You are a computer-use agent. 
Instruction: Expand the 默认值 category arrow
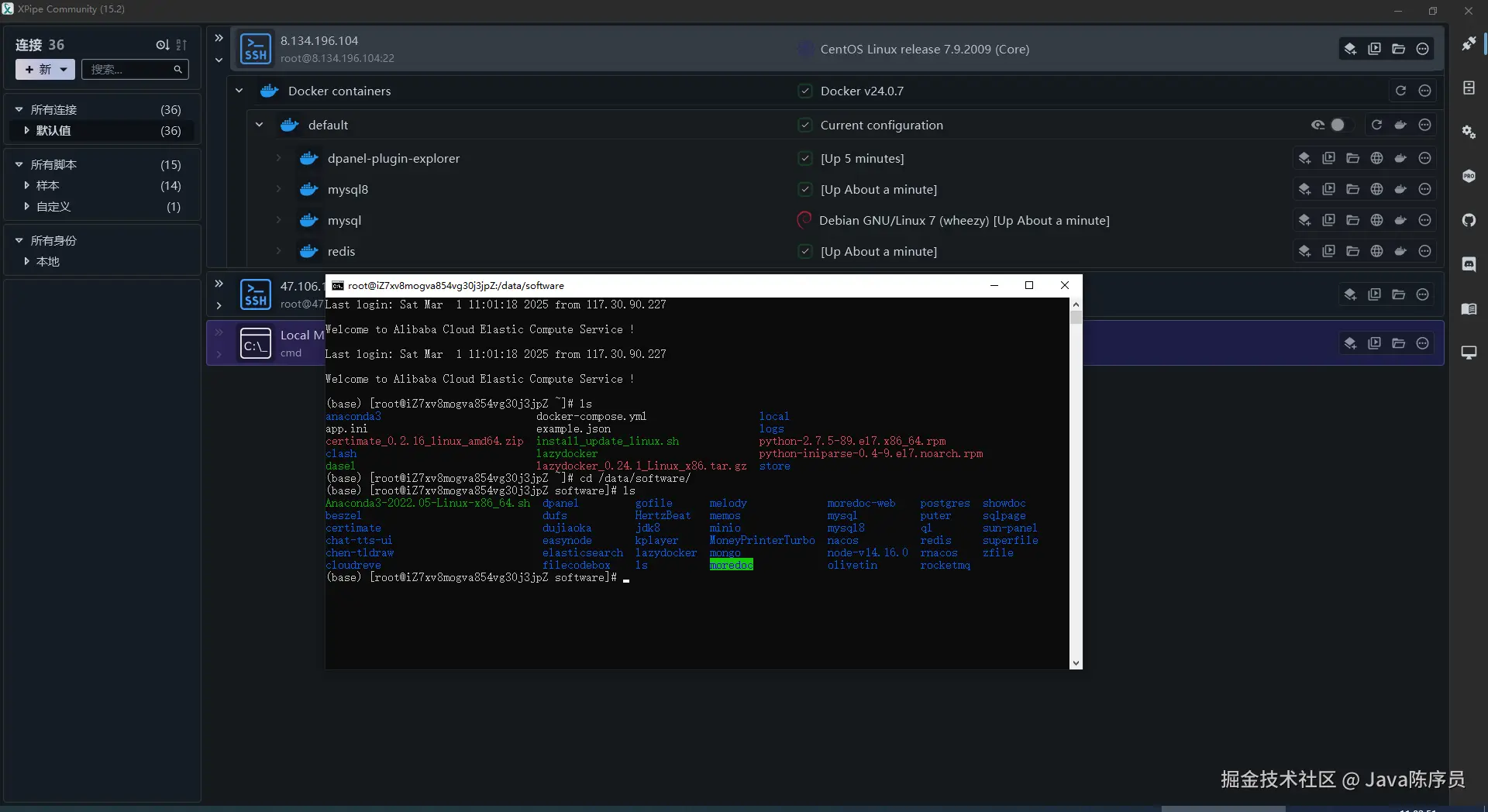[x=26, y=131]
